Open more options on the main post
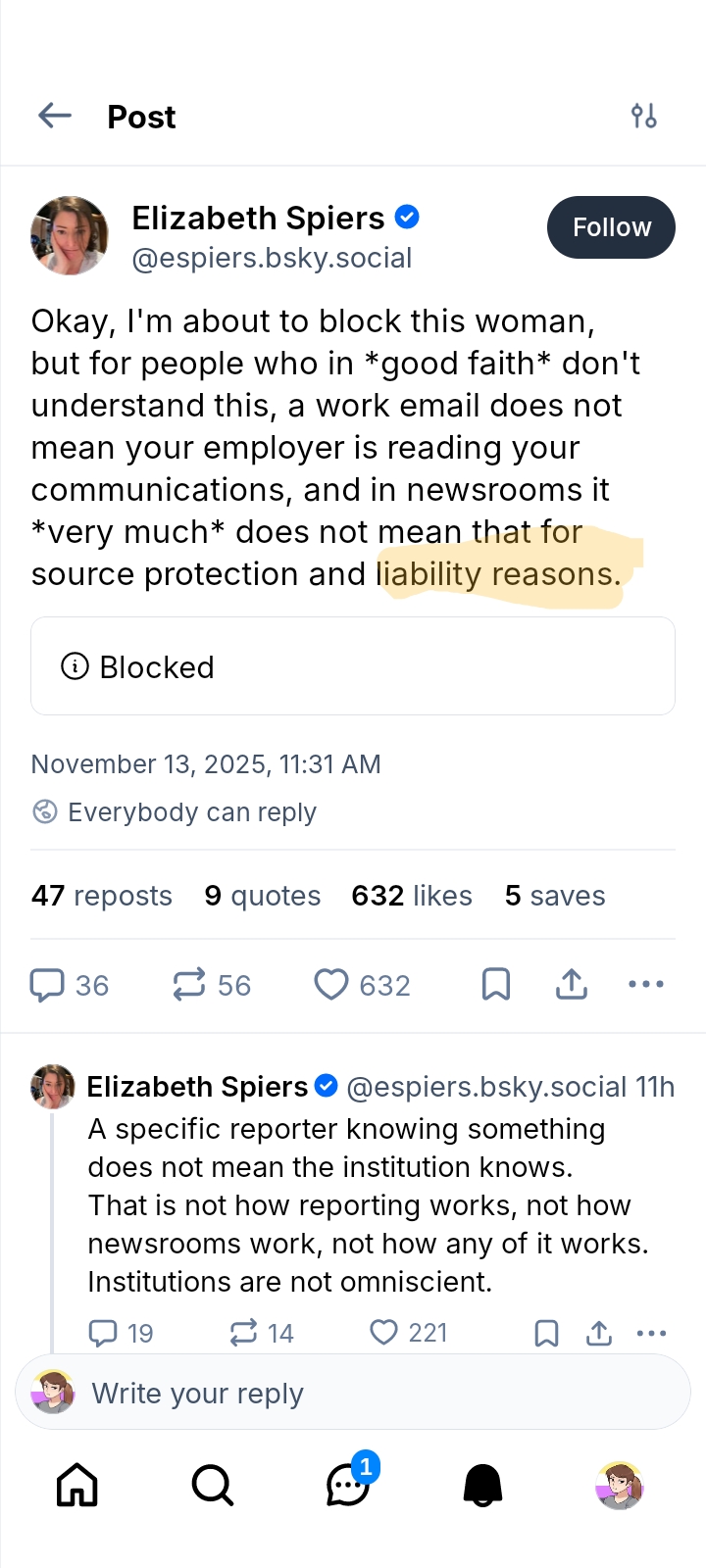This screenshot has width=706, height=1568. (x=646, y=985)
